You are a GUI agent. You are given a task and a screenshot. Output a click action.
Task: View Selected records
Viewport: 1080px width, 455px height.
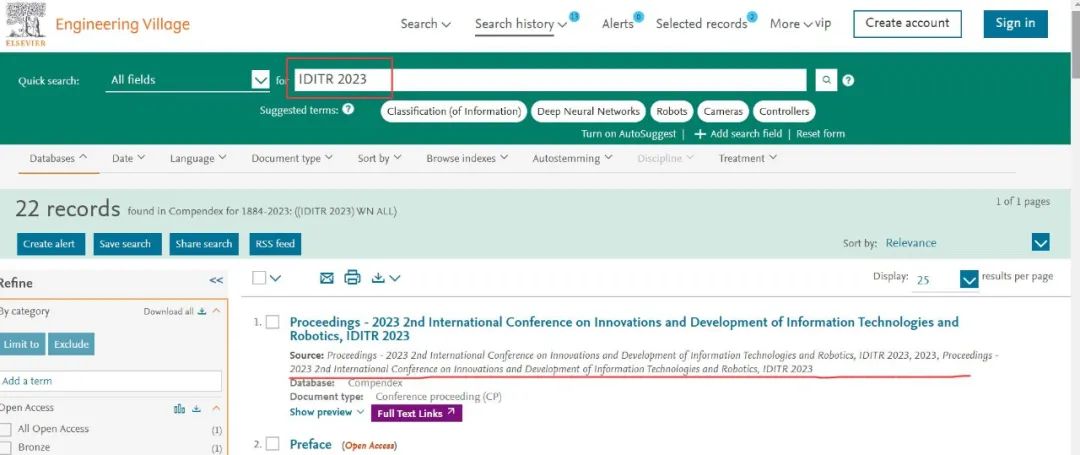[x=701, y=23]
